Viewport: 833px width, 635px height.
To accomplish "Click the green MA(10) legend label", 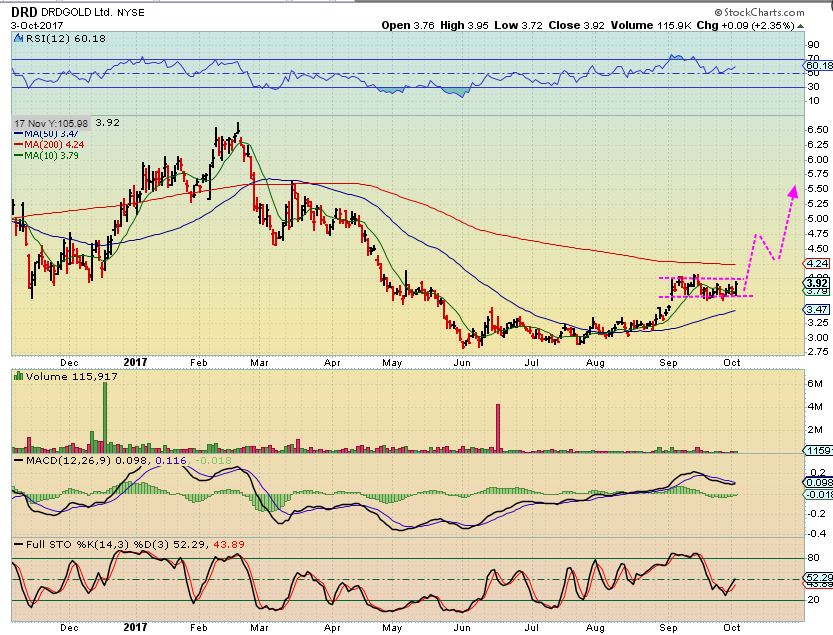I will click(x=50, y=154).
